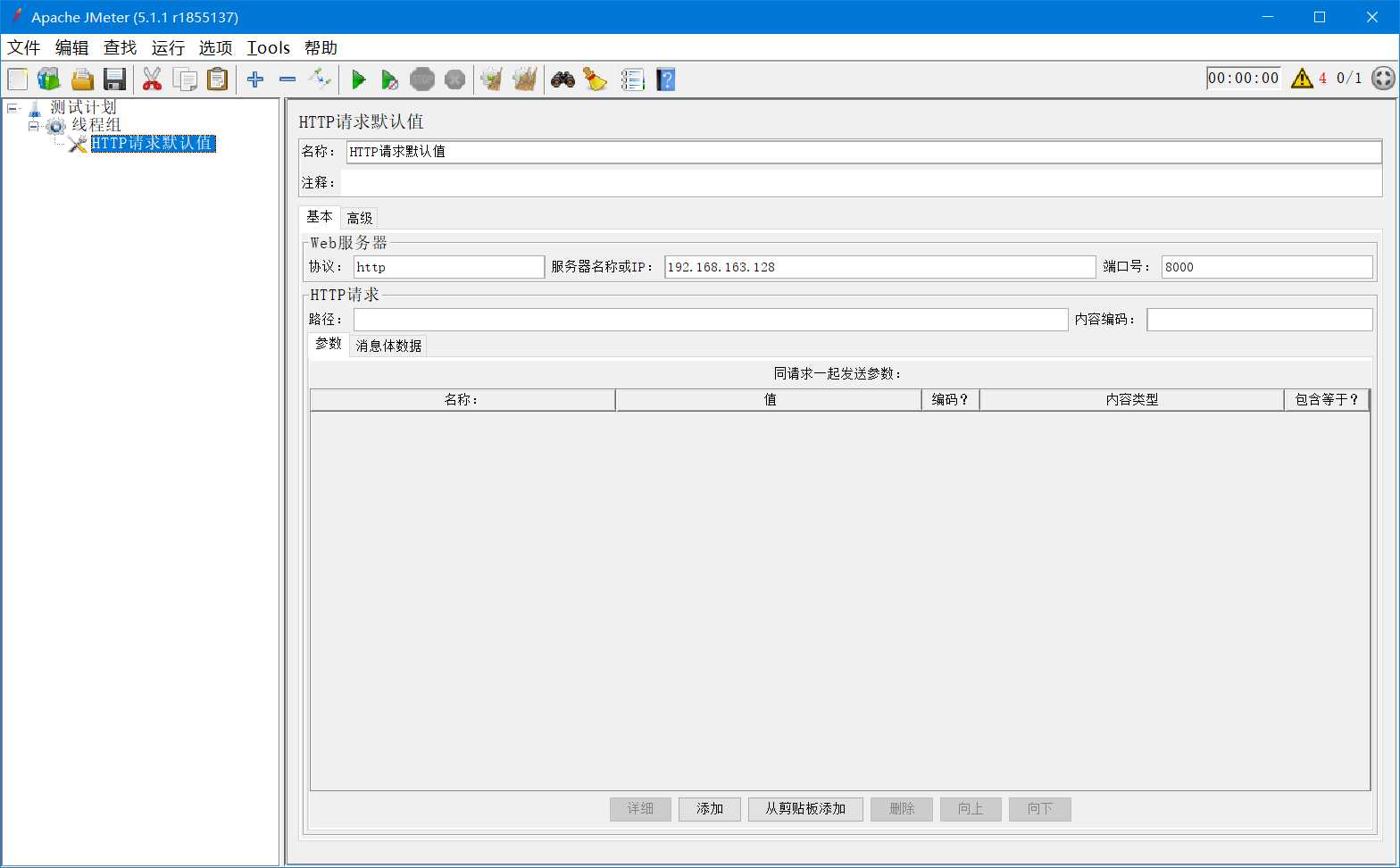
Task: Click the 0/1 thread count text
Action: pos(1349,79)
